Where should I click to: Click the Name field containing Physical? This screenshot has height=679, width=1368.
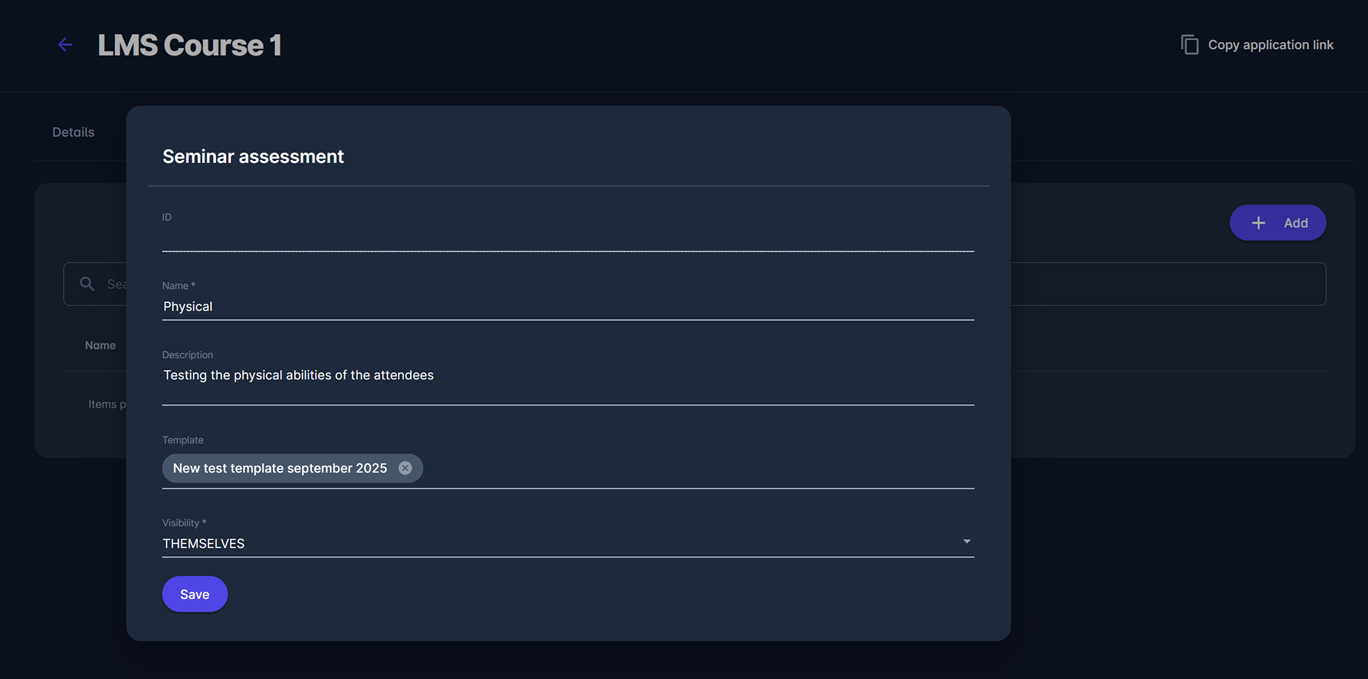pos(567,306)
